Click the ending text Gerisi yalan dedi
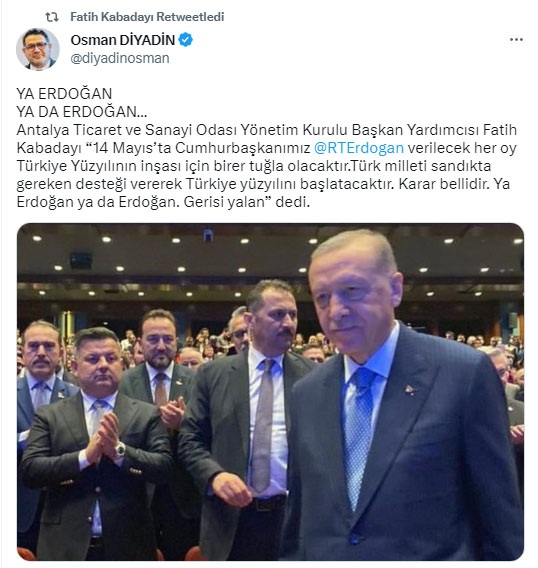This screenshot has height=568, width=538. point(247,202)
